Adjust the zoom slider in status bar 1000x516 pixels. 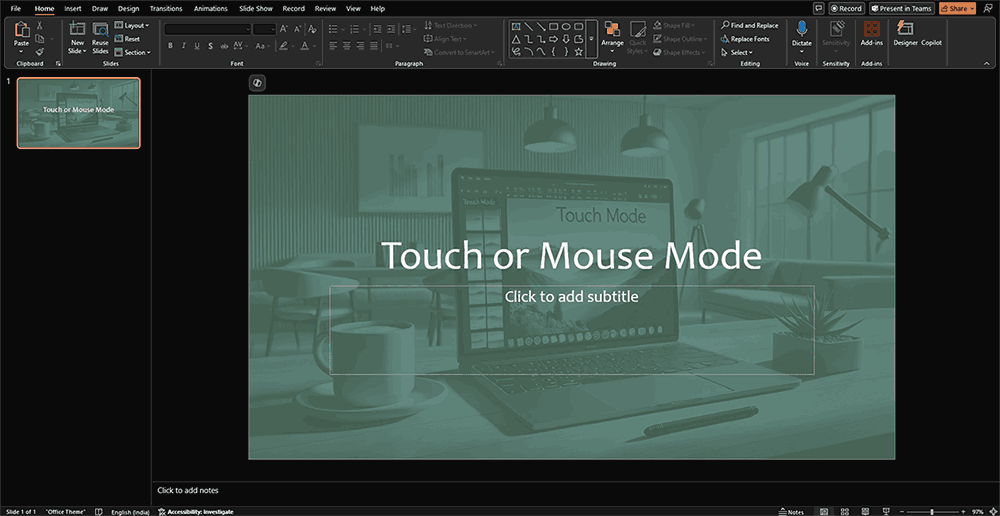[932, 512]
